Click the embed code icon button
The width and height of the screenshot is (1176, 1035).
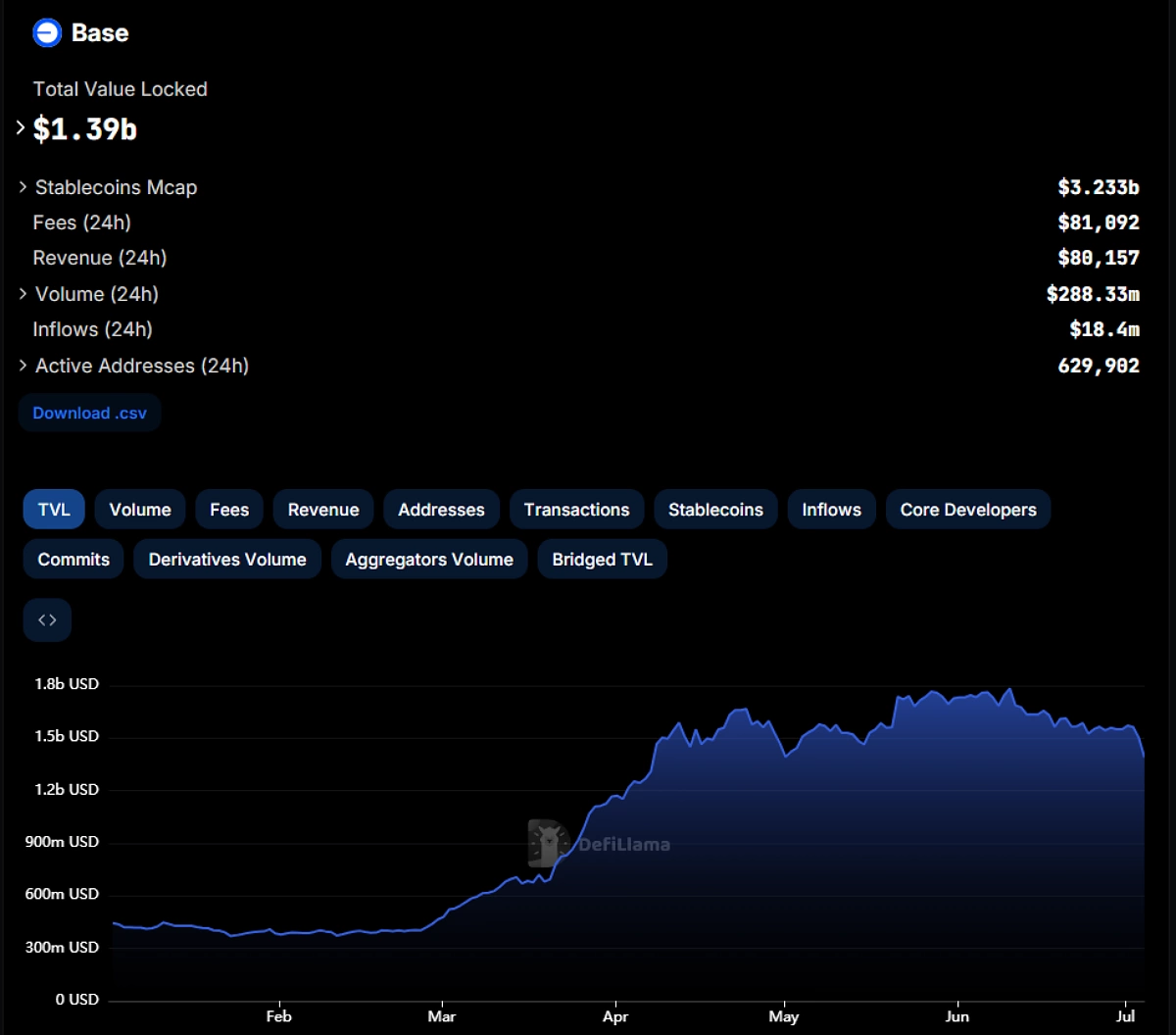47,619
